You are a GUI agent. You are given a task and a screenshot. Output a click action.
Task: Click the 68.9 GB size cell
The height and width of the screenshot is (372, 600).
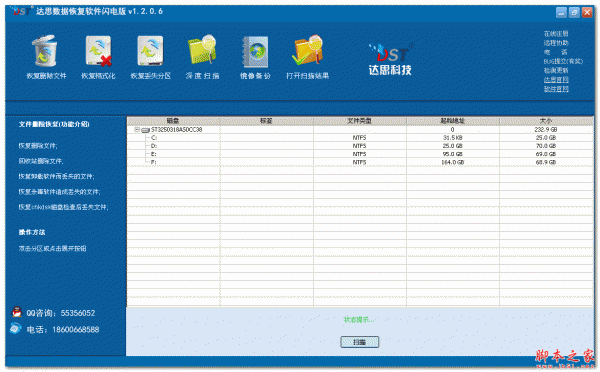tap(546, 162)
